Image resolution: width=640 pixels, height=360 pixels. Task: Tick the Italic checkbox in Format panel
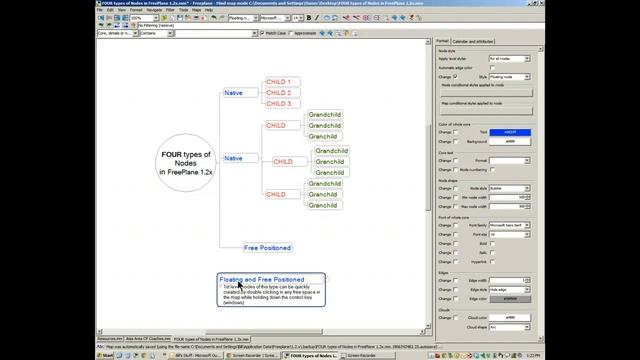(492, 253)
